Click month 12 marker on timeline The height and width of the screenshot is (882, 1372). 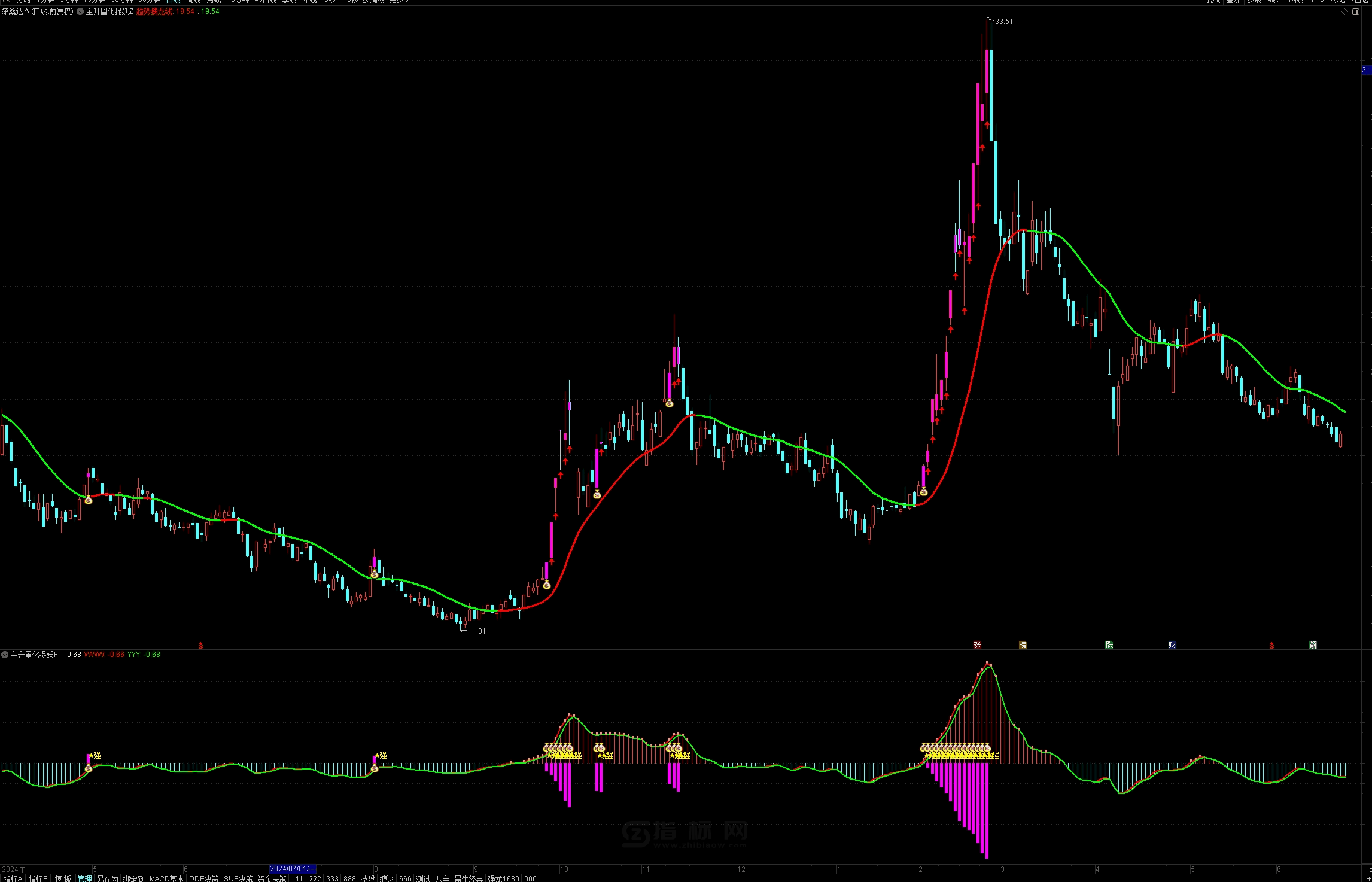741,869
